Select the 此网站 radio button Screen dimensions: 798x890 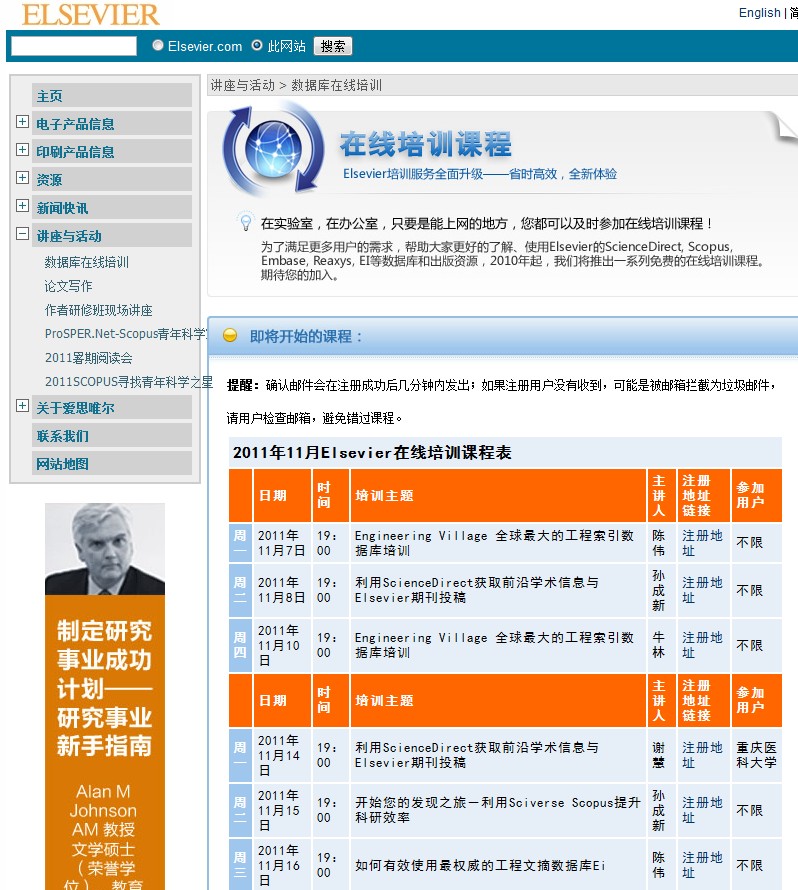[257, 45]
